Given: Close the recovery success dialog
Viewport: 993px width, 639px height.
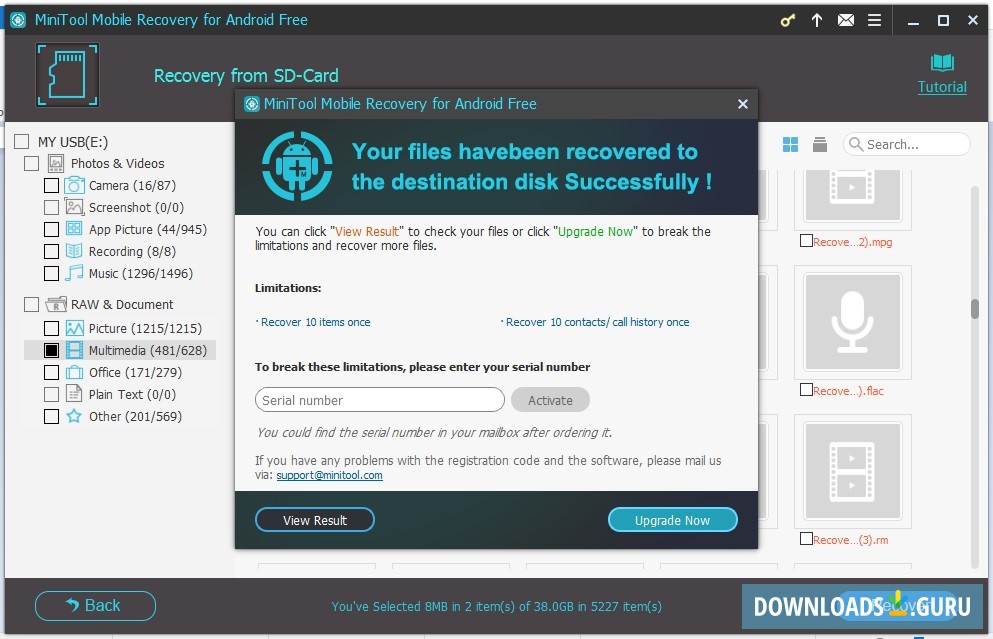Looking at the screenshot, I should 743,104.
